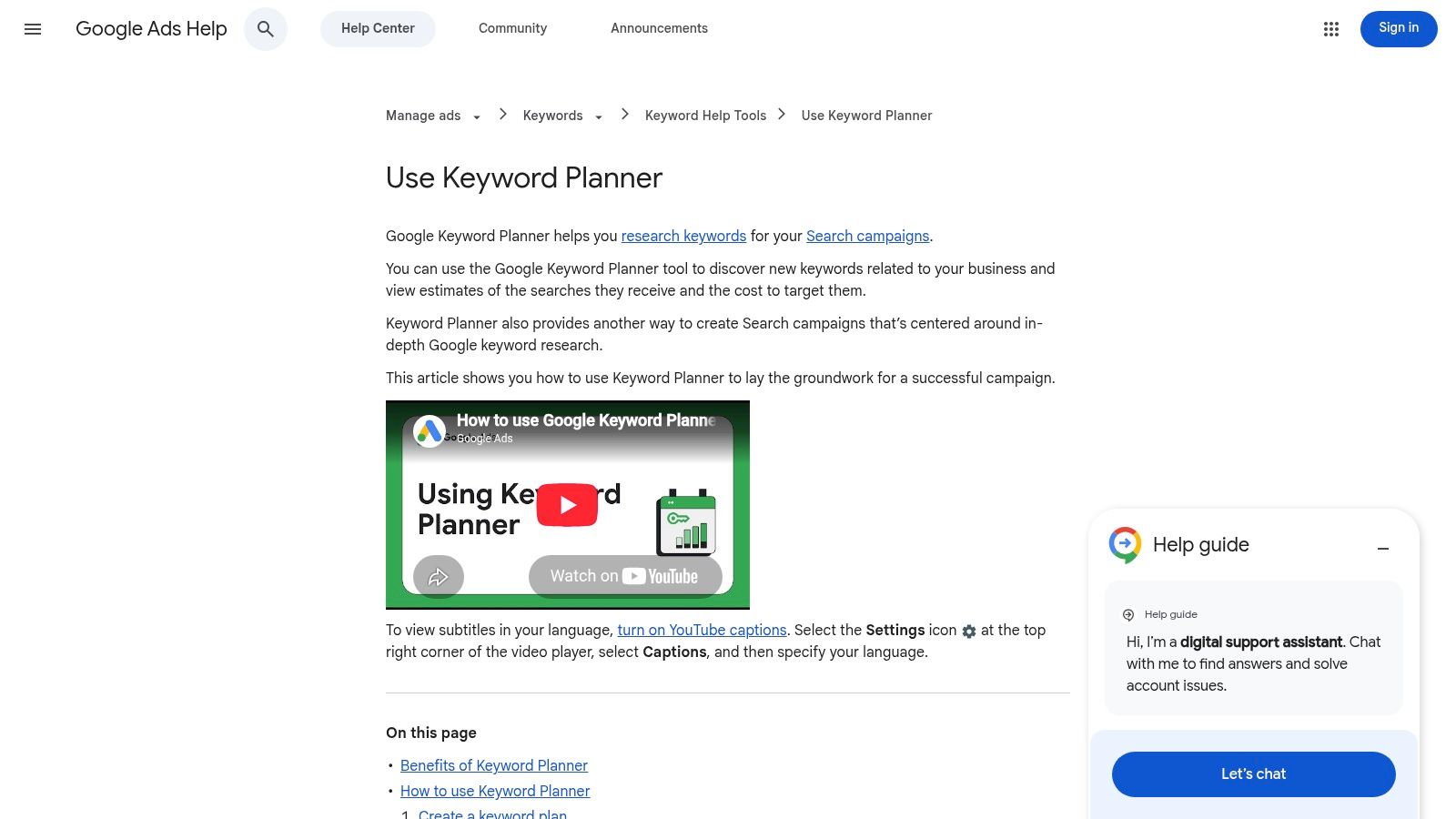Click the calendar chart graphic in video
This screenshot has width=1456, height=819.
coord(686,522)
